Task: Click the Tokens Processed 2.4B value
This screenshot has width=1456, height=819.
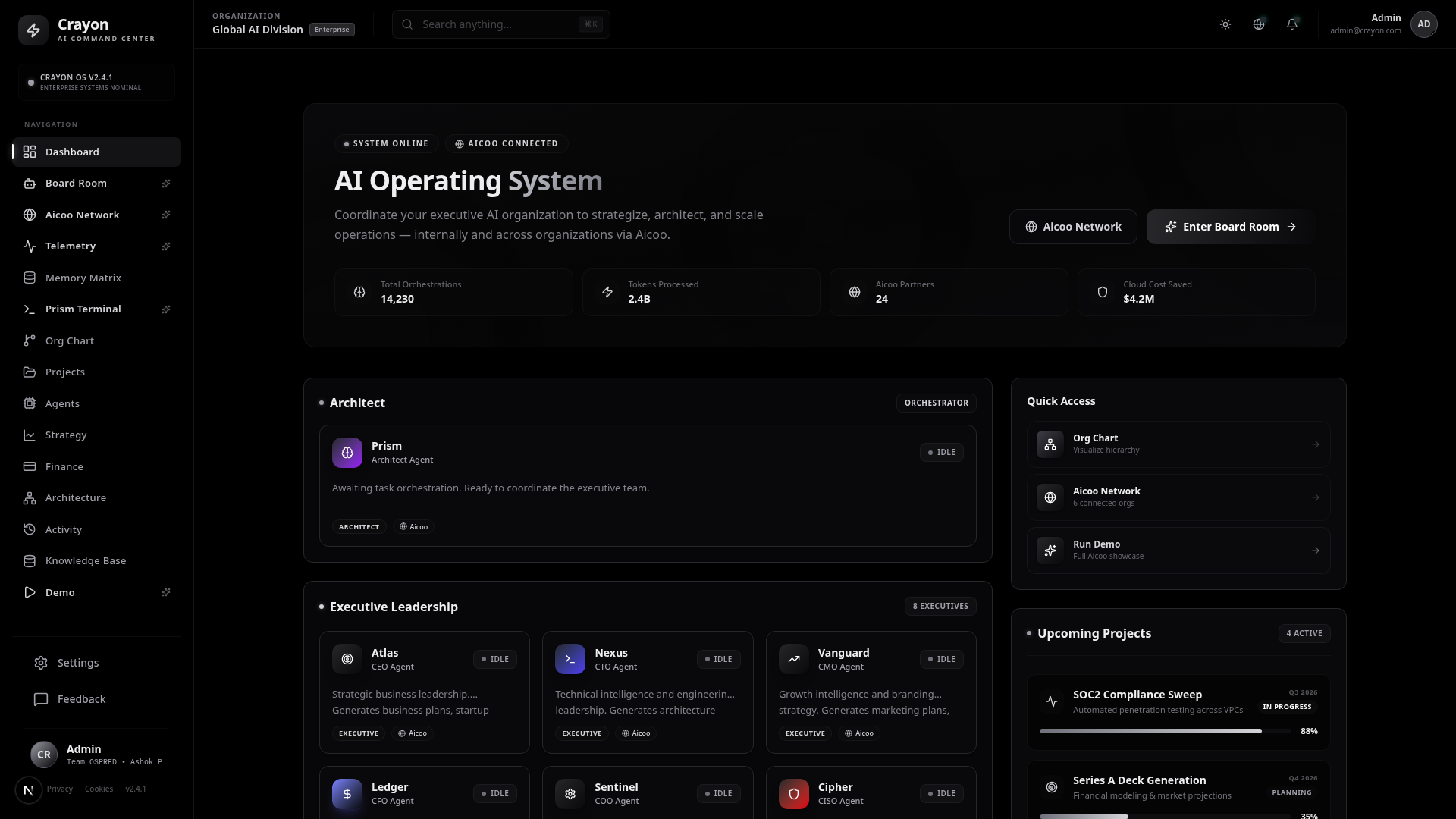Action: tap(639, 299)
